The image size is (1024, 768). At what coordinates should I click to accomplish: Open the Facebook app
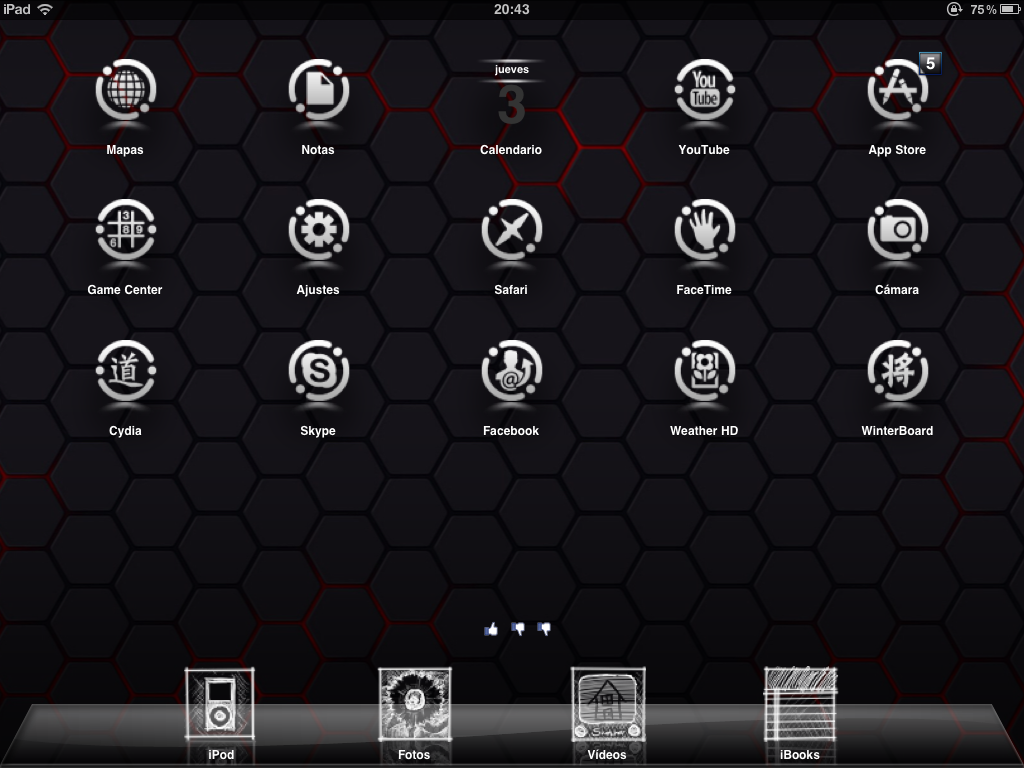pos(511,372)
